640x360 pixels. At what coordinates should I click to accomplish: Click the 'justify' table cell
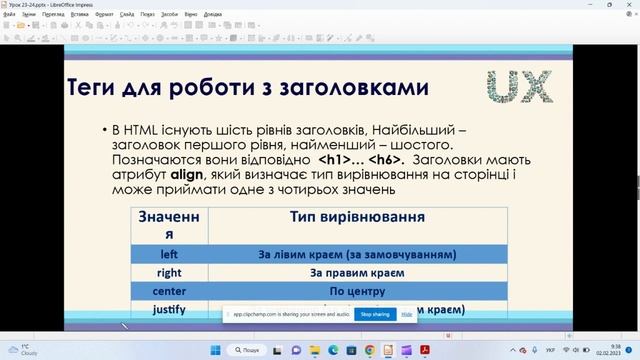click(169, 309)
